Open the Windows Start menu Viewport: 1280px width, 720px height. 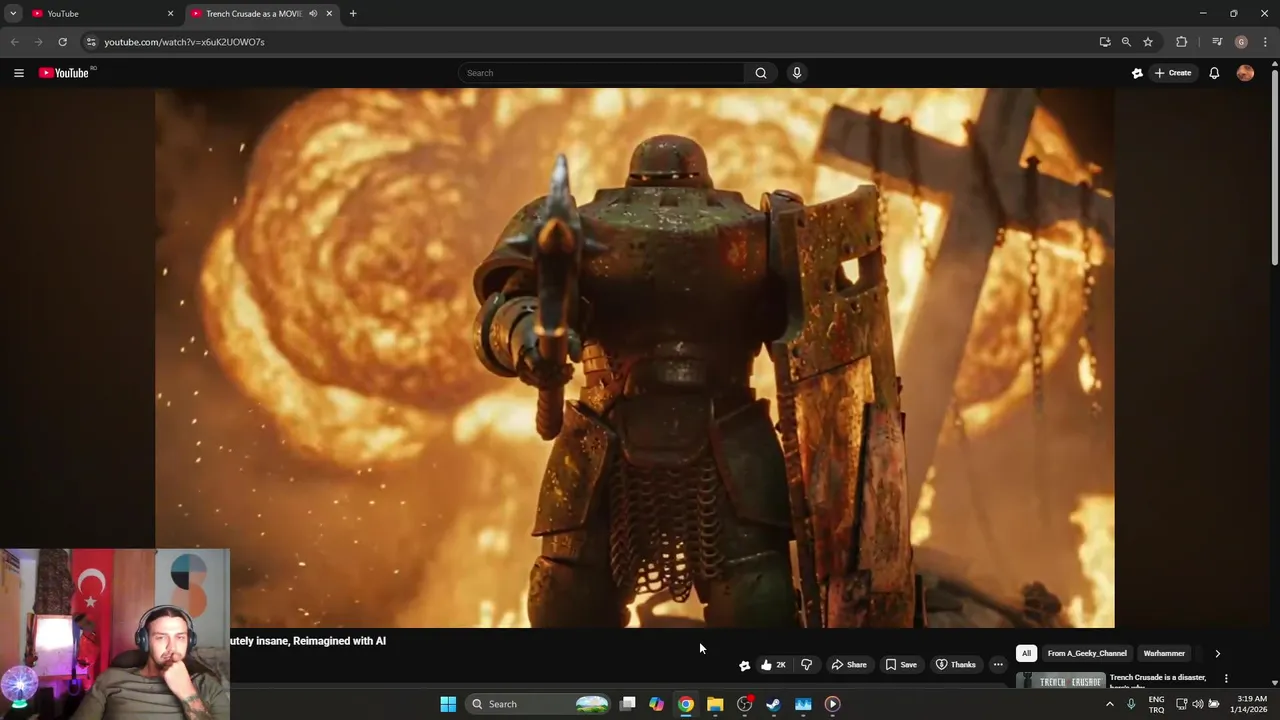pyautogui.click(x=448, y=704)
